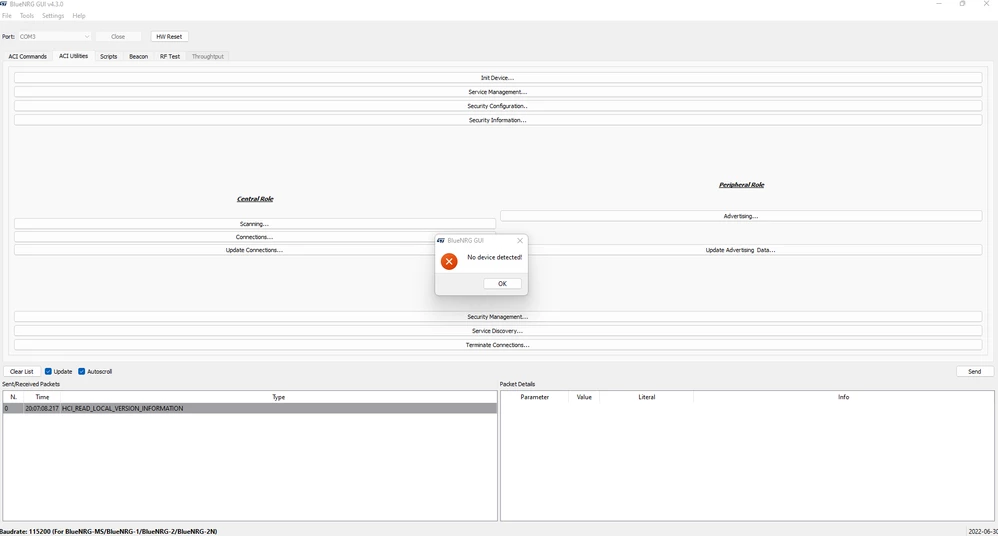Switch to the ACI Commands tab
998x536 pixels.
coord(27,57)
